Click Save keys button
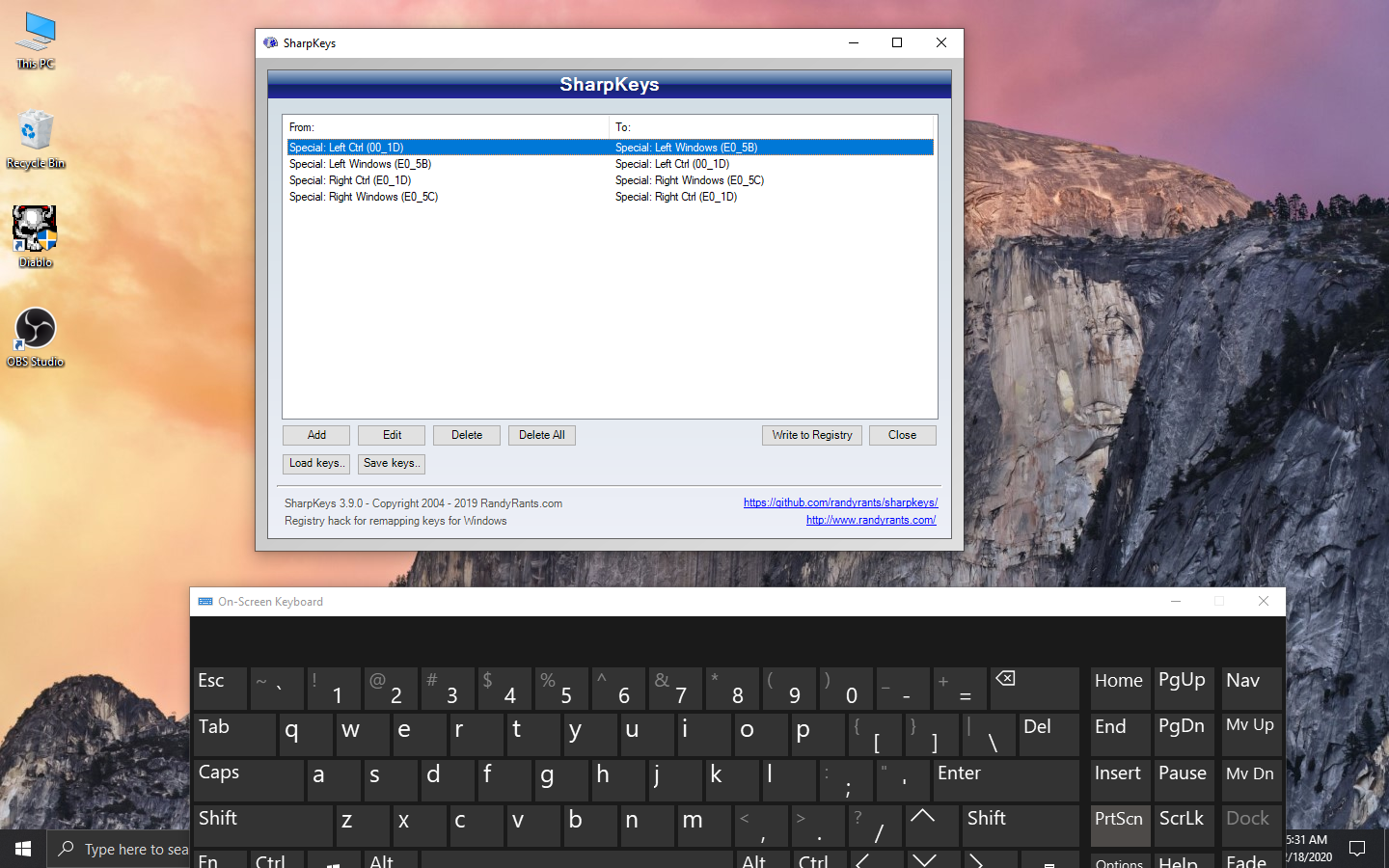Image resolution: width=1389 pixels, height=868 pixels. (x=392, y=463)
